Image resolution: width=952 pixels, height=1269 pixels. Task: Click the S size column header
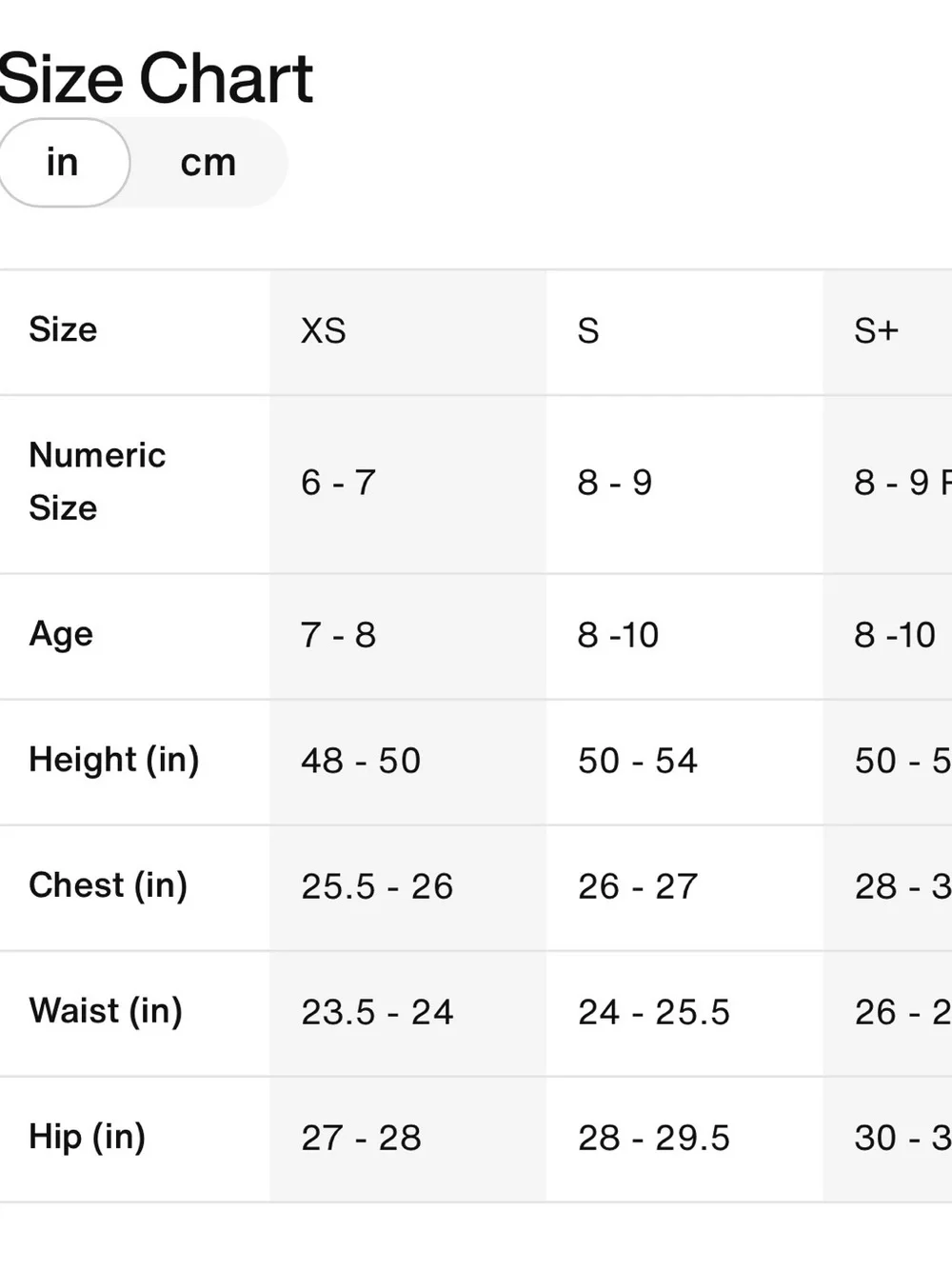[588, 331]
